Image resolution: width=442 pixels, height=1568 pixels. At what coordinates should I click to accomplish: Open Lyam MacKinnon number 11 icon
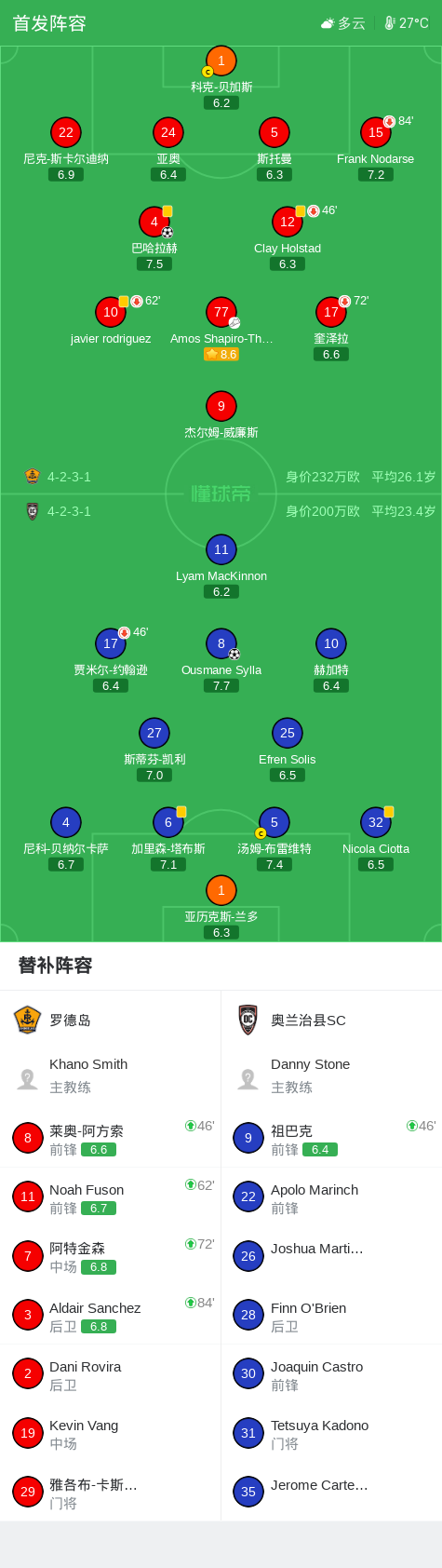pyautogui.click(x=221, y=549)
